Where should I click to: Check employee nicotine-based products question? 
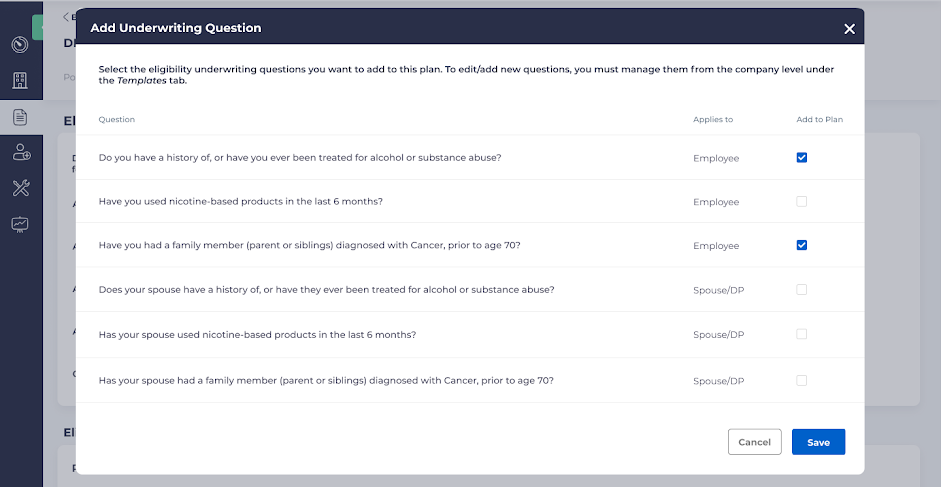(x=802, y=201)
